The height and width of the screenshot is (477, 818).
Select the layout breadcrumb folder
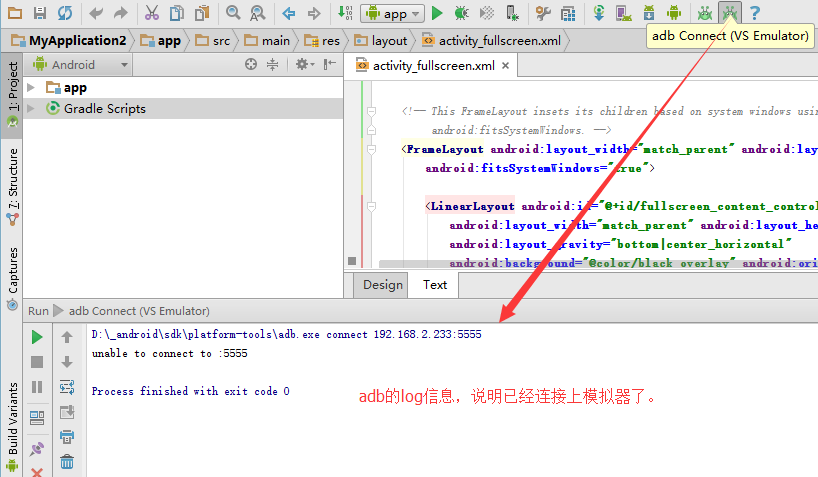pos(380,40)
